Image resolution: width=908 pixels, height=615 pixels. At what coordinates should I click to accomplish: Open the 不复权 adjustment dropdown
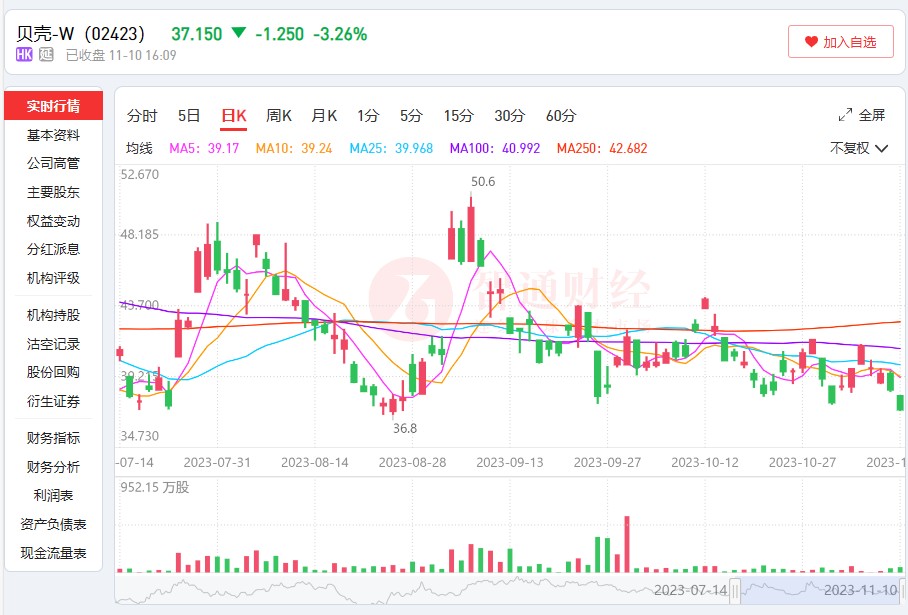pyautogui.click(x=858, y=148)
